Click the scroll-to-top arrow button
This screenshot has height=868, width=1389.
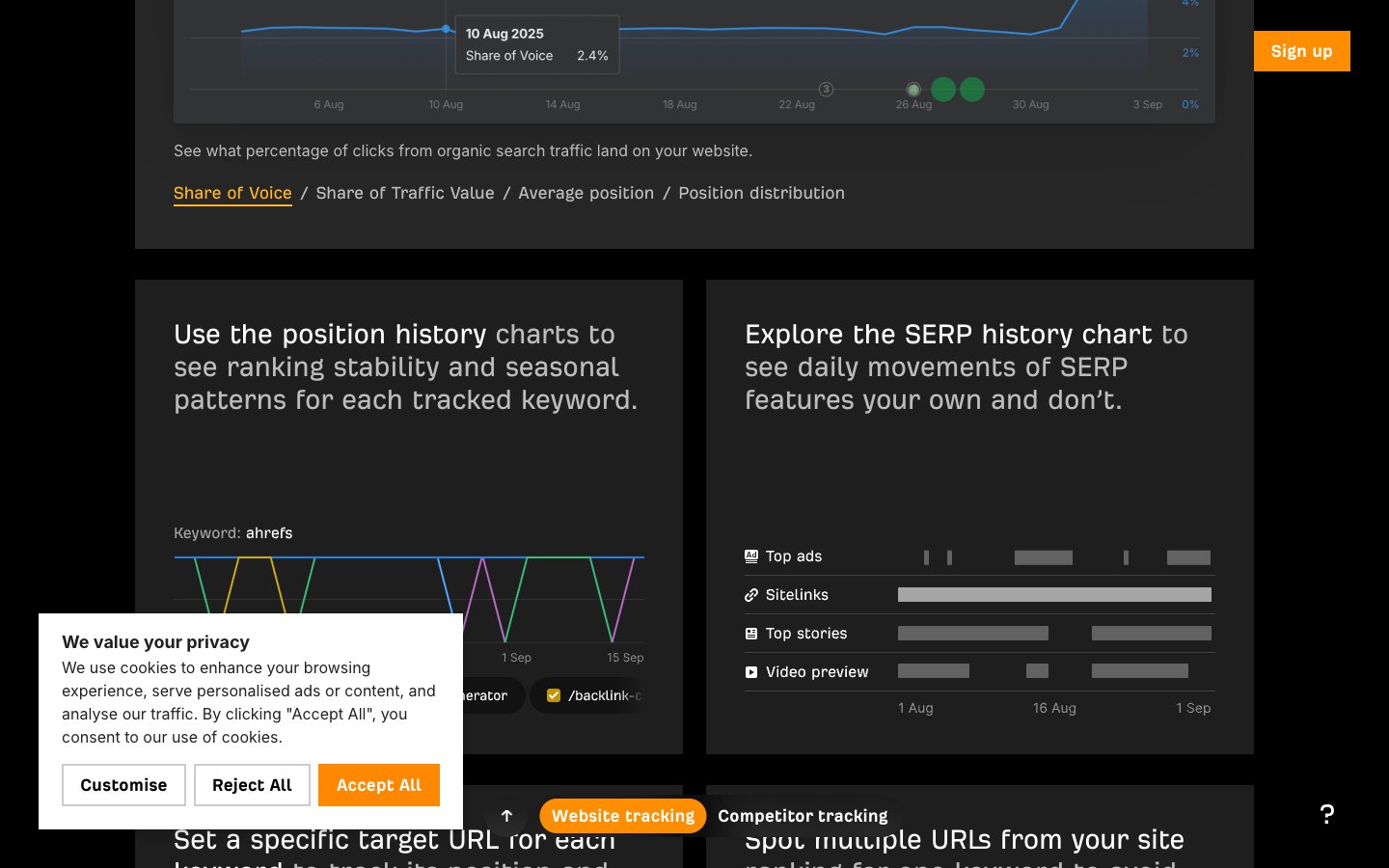coord(506,816)
